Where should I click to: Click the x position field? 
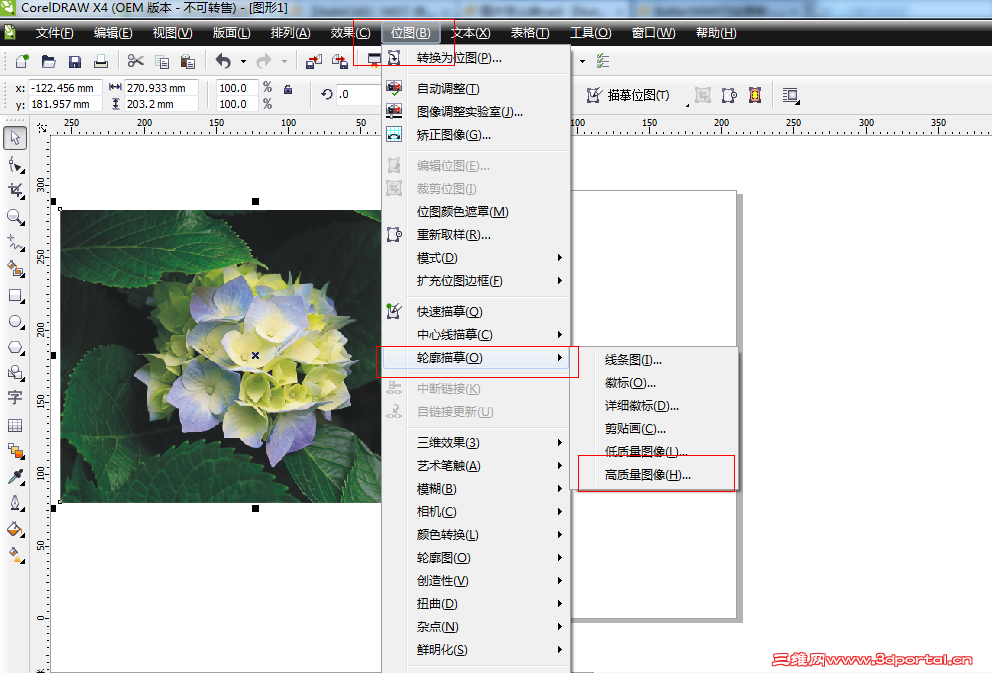[65, 88]
